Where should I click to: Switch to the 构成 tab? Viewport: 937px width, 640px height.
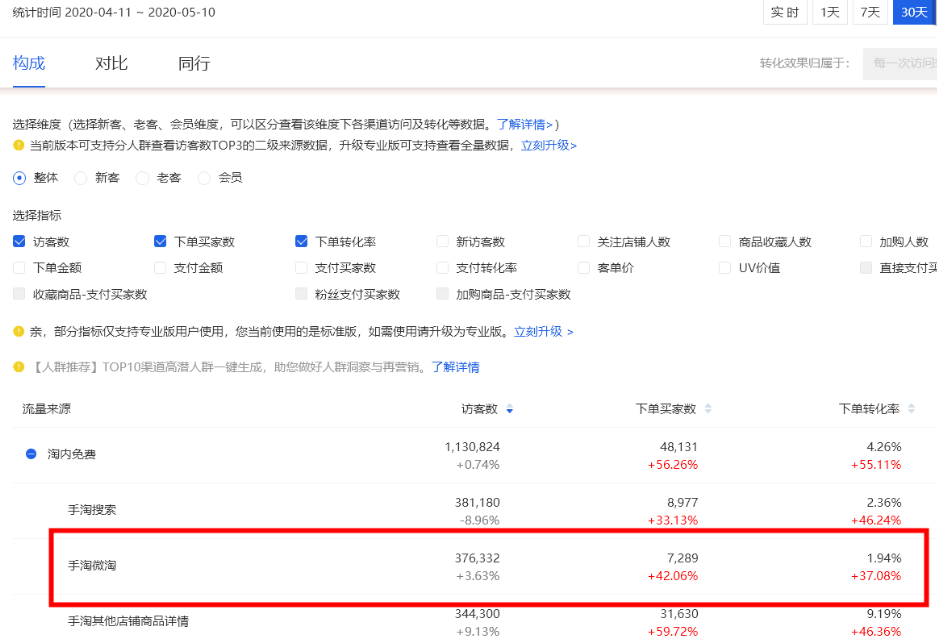click(29, 63)
